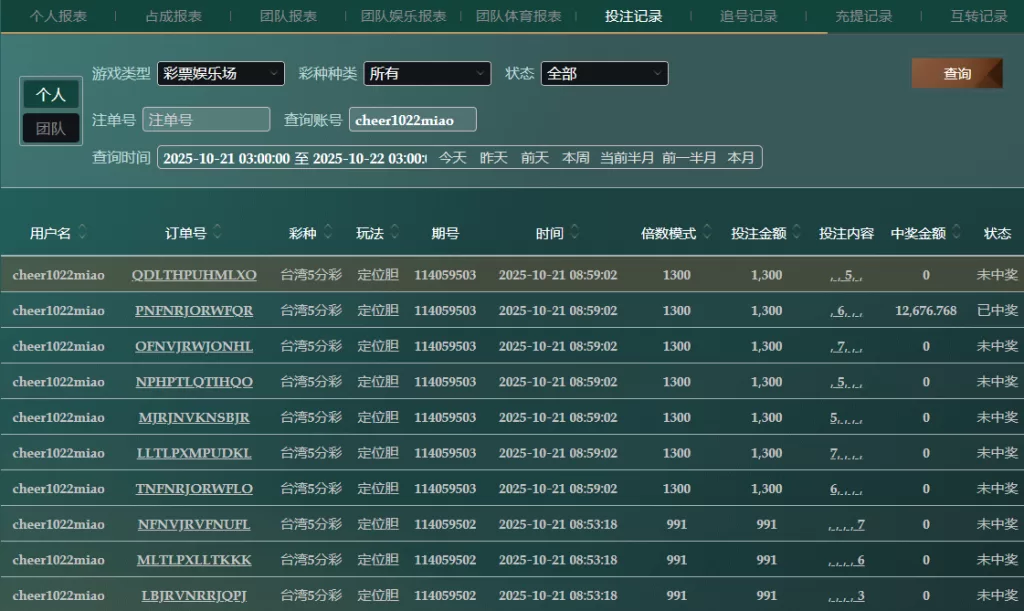
Task: Sort by 投注金额 with its sort icon
Action: (797, 233)
